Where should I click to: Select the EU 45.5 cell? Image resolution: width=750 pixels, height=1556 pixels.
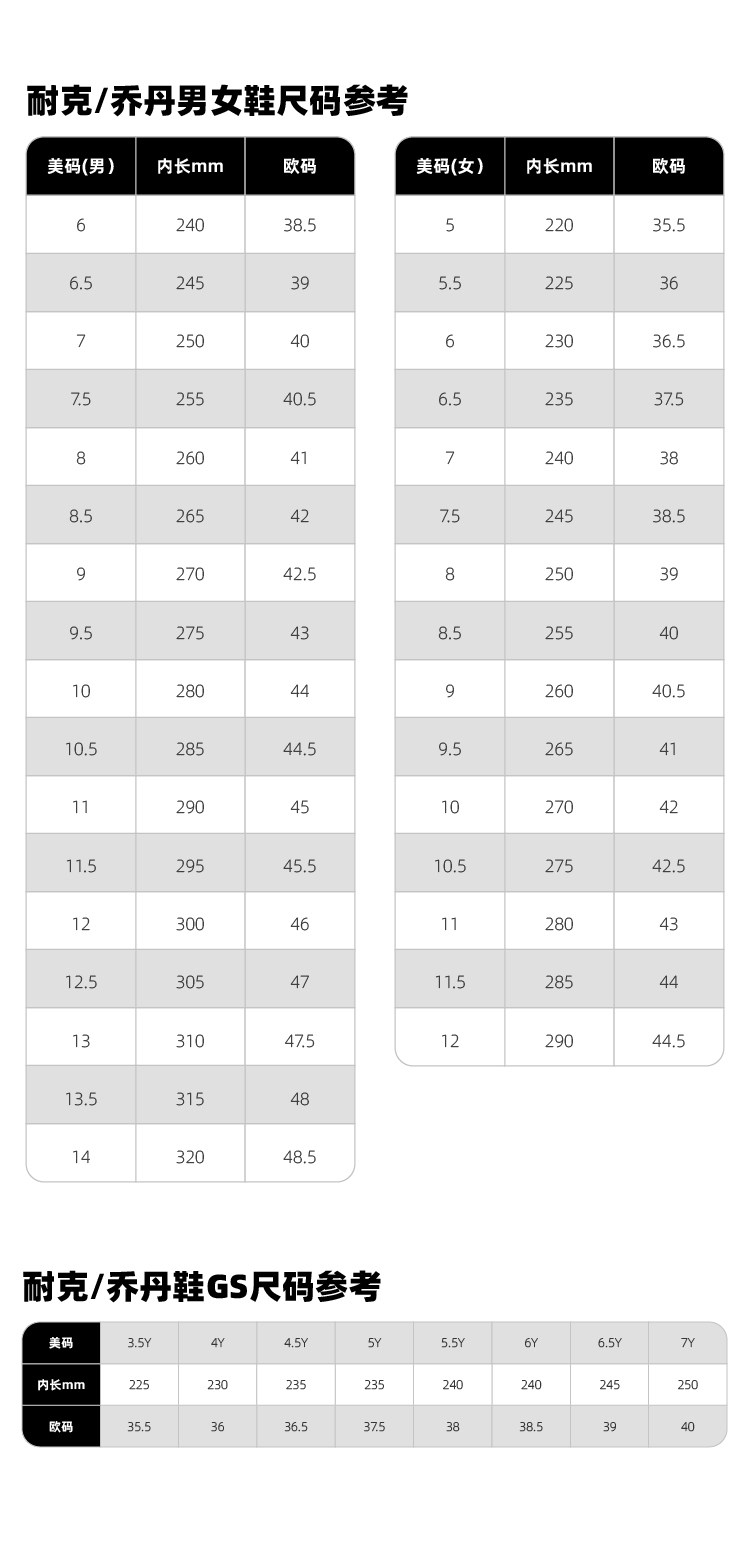(x=300, y=866)
